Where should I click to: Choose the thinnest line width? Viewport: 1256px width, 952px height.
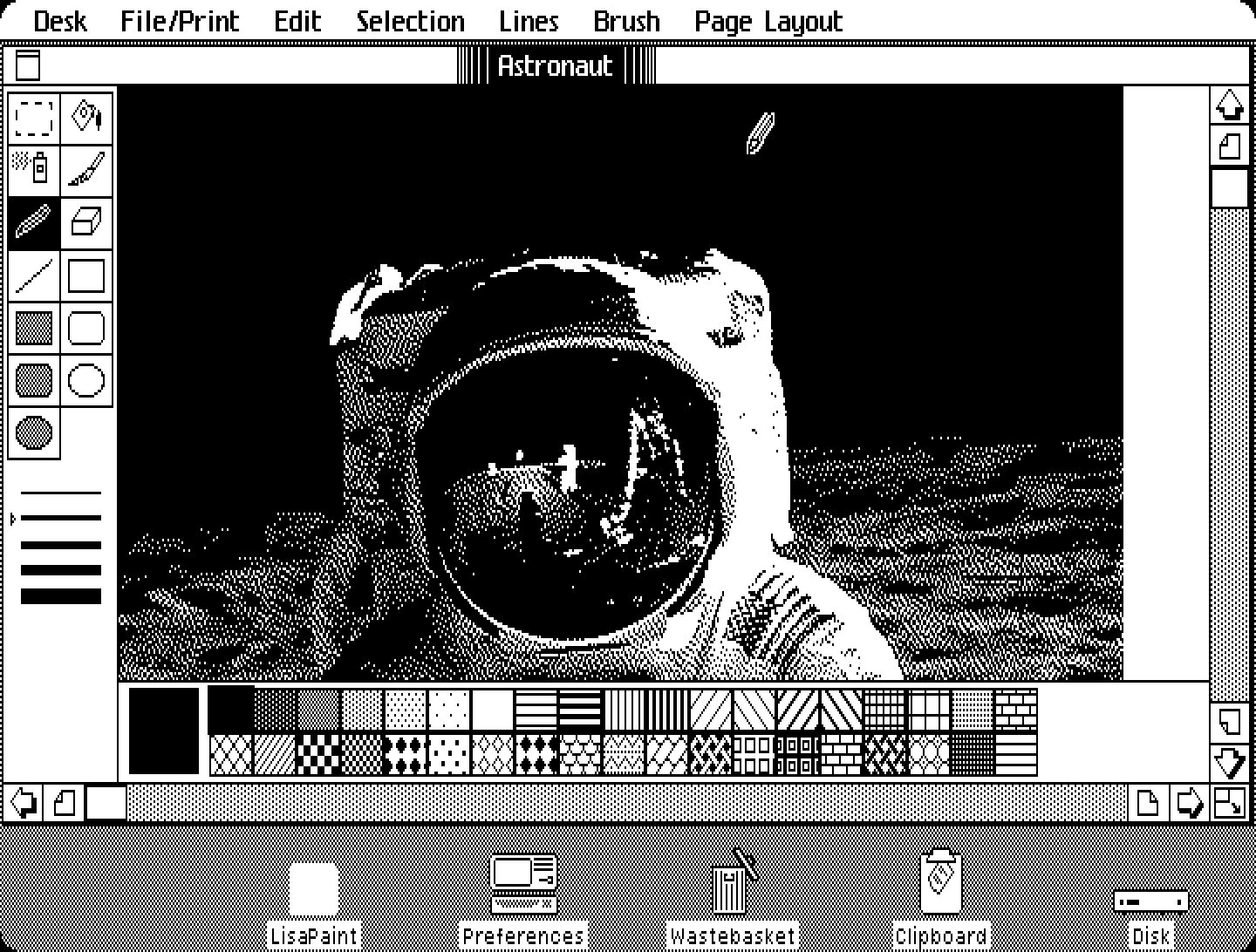[61, 493]
